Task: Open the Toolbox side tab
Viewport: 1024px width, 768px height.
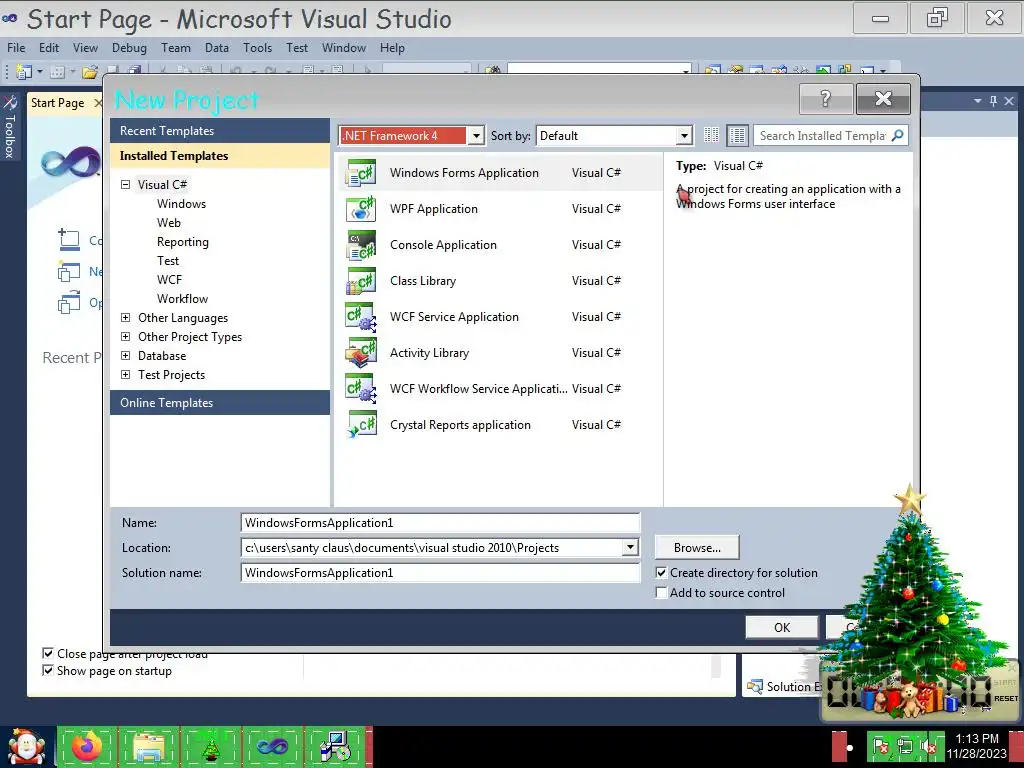Action: [10, 126]
